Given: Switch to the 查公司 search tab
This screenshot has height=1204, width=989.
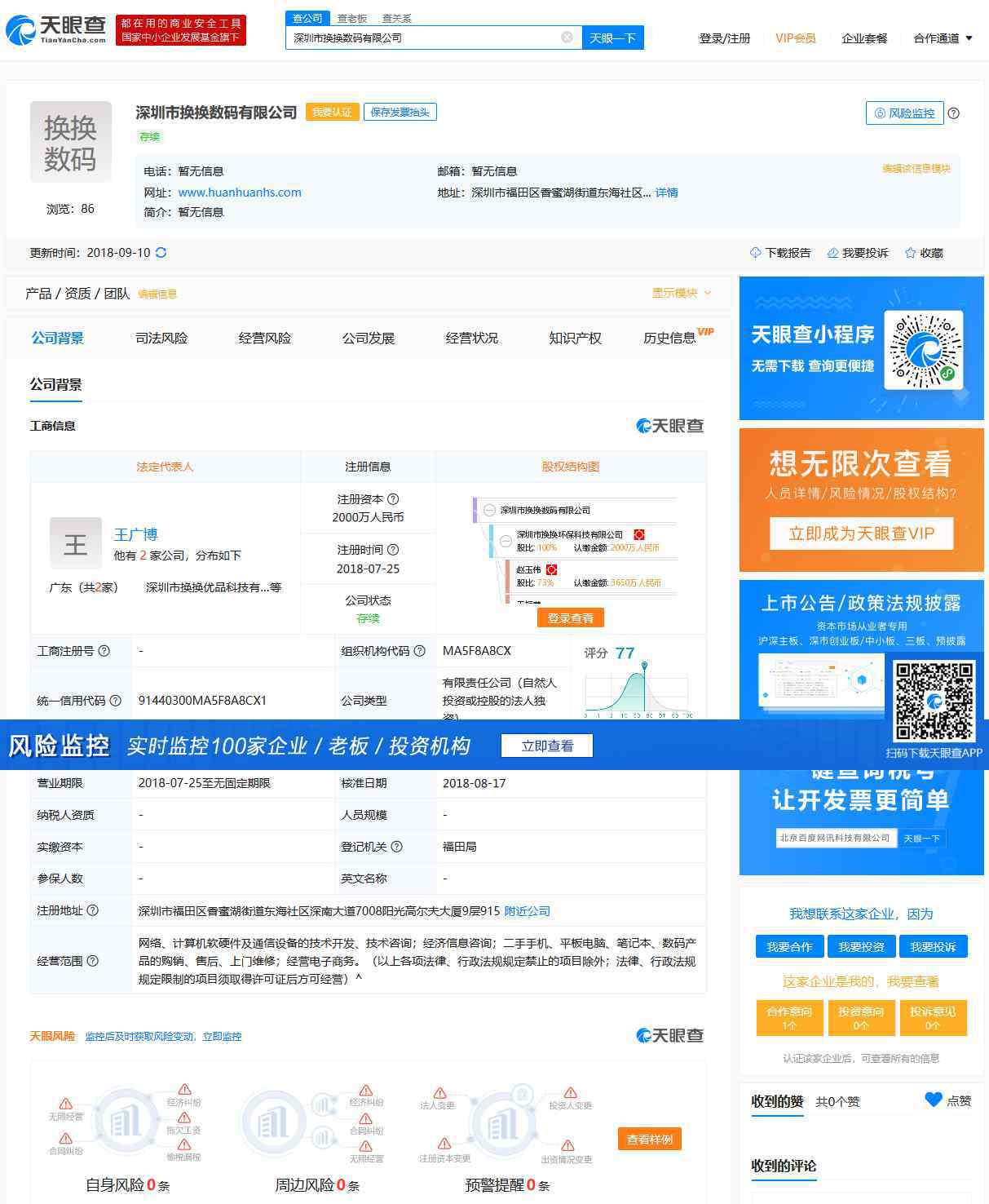Looking at the screenshot, I should pos(307,18).
